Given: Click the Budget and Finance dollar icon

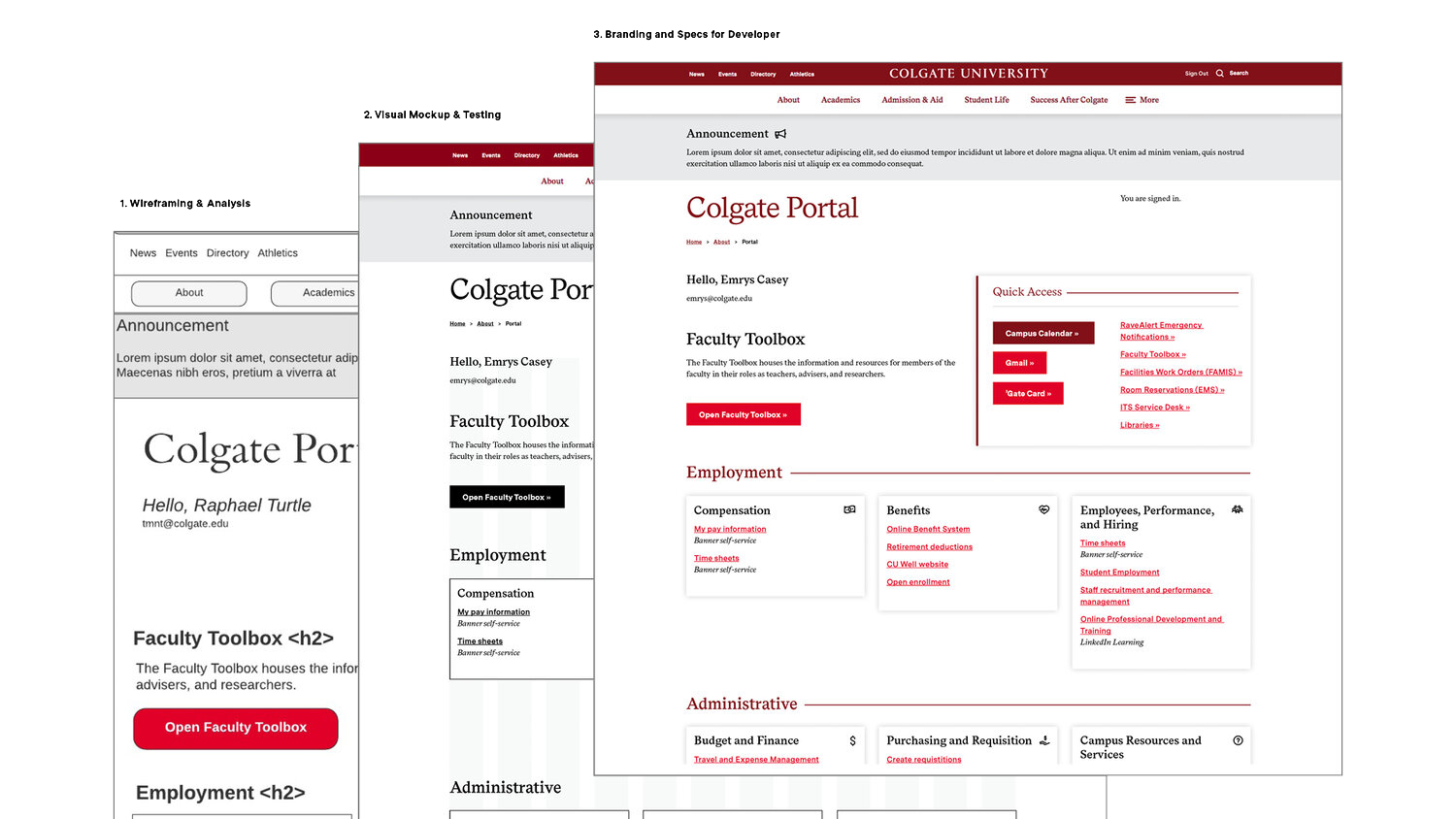Looking at the screenshot, I should point(853,740).
